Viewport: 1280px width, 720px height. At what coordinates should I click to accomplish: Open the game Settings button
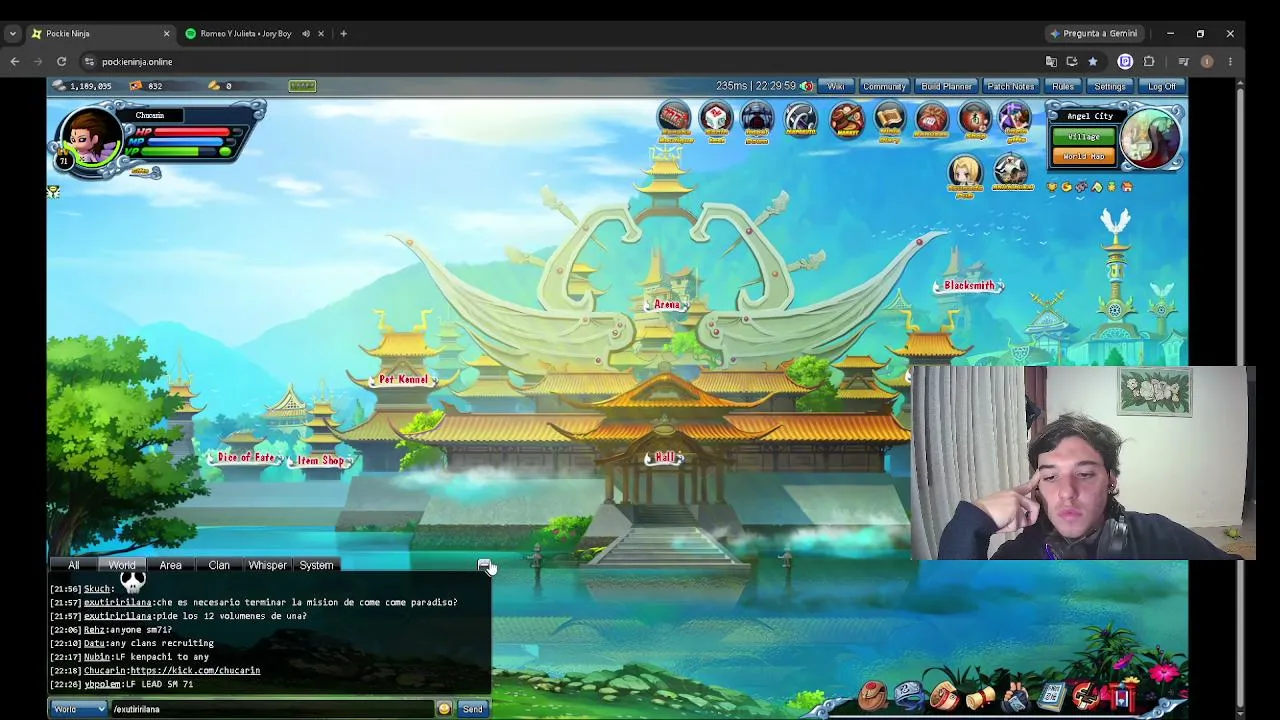pyautogui.click(x=1110, y=86)
